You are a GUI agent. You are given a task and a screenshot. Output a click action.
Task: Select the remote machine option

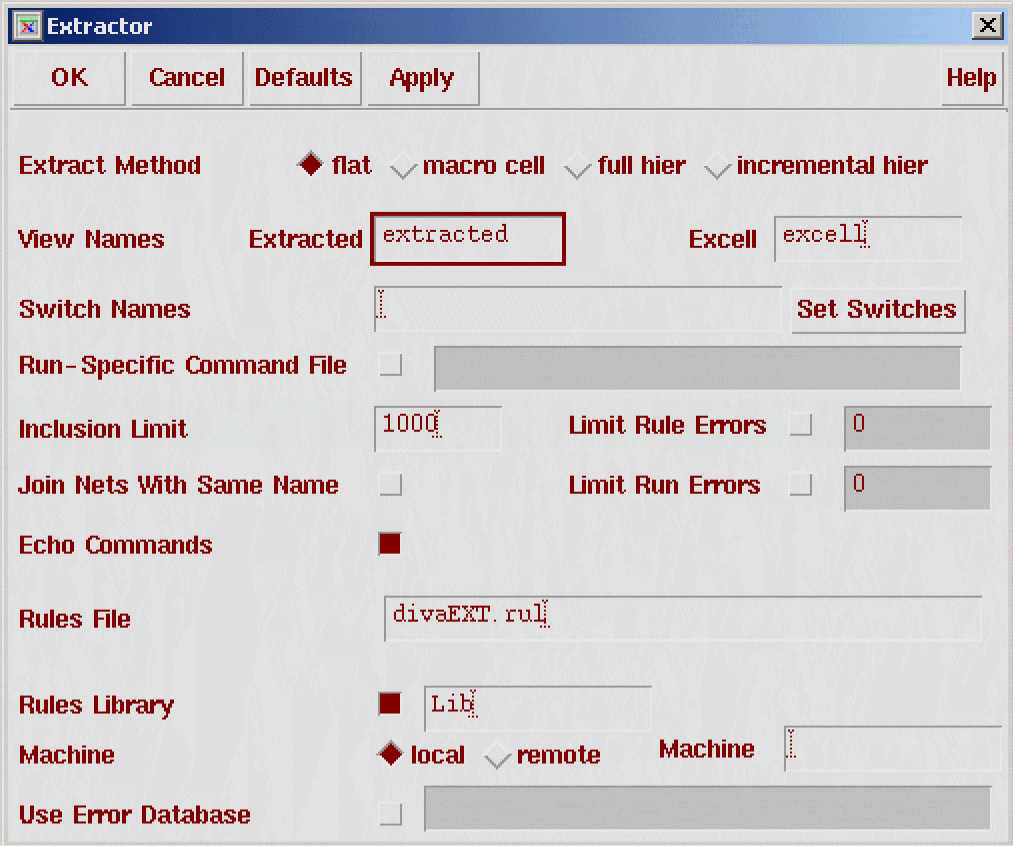(x=497, y=756)
